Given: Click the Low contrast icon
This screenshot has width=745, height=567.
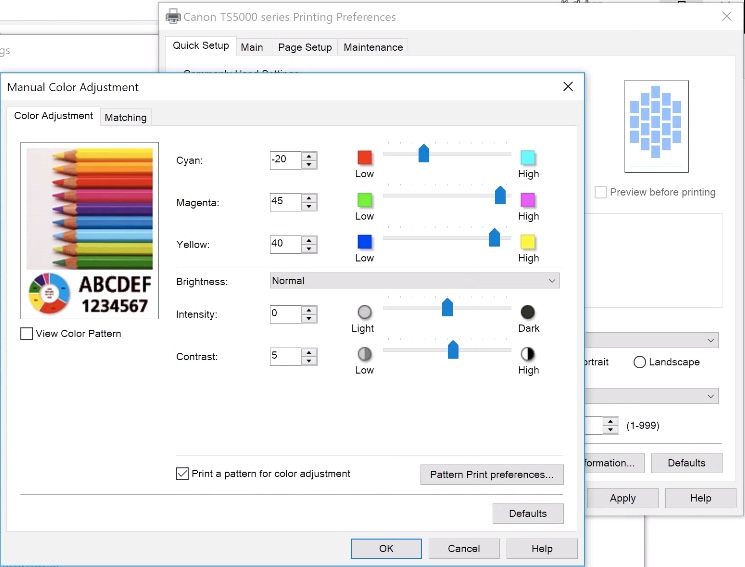Looking at the screenshot, I should click(x=364, y=354).
